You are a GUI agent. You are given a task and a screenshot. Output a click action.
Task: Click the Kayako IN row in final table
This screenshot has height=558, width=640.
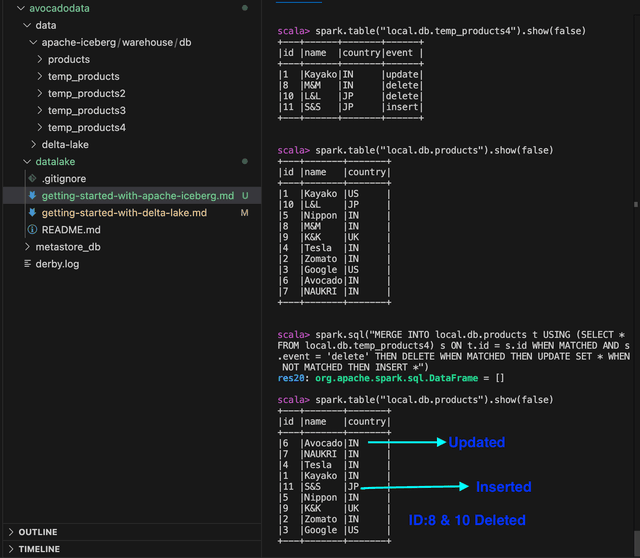(x=334, y=476)
